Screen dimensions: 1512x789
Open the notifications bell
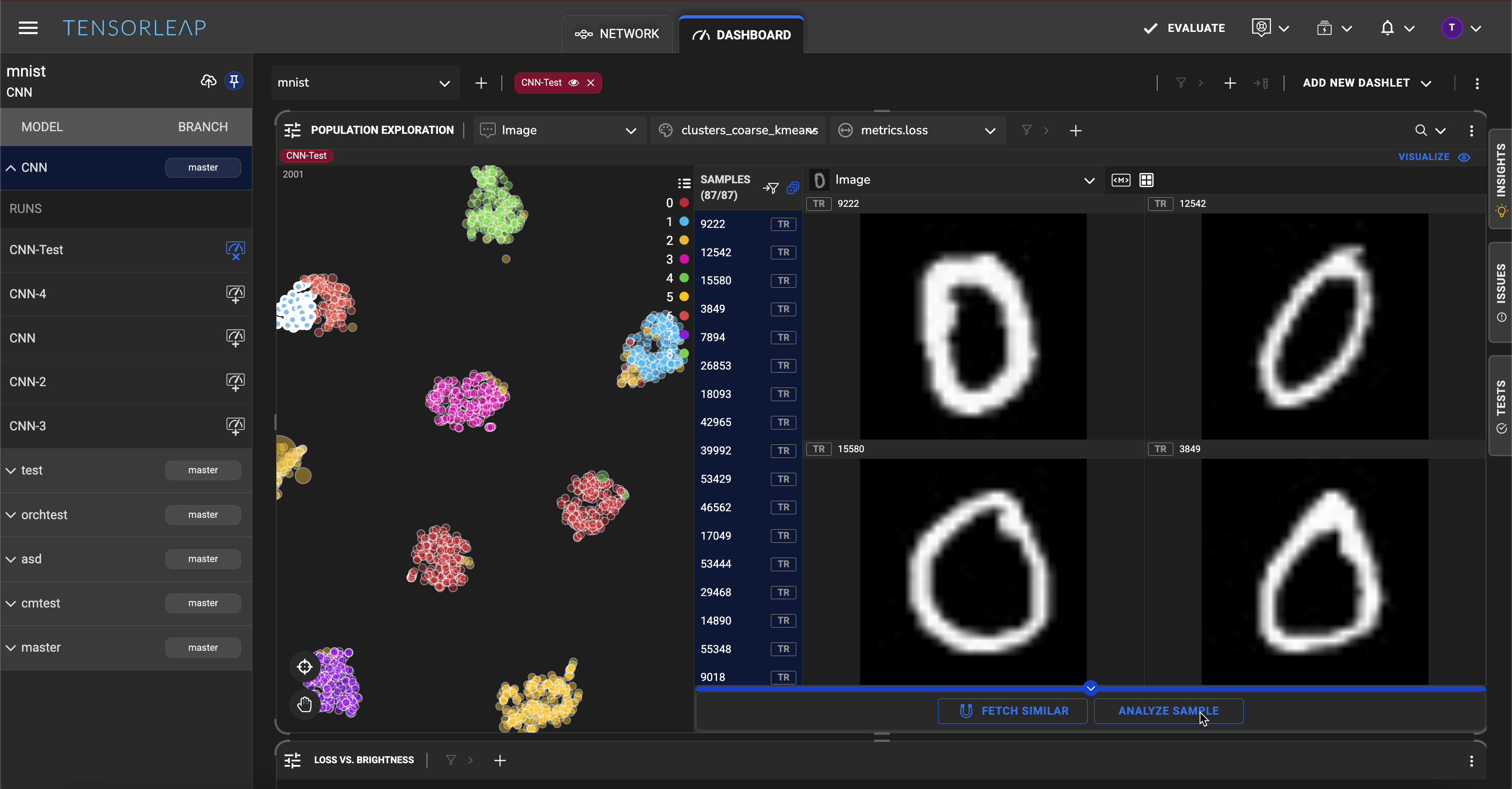click(x=1387, y=28)
